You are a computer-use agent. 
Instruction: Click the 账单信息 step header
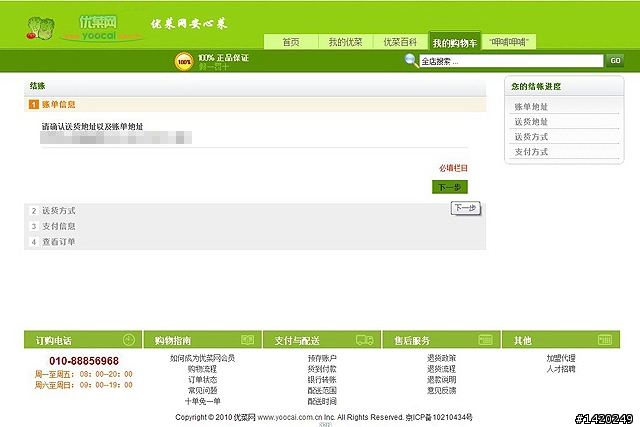[255, 105]
